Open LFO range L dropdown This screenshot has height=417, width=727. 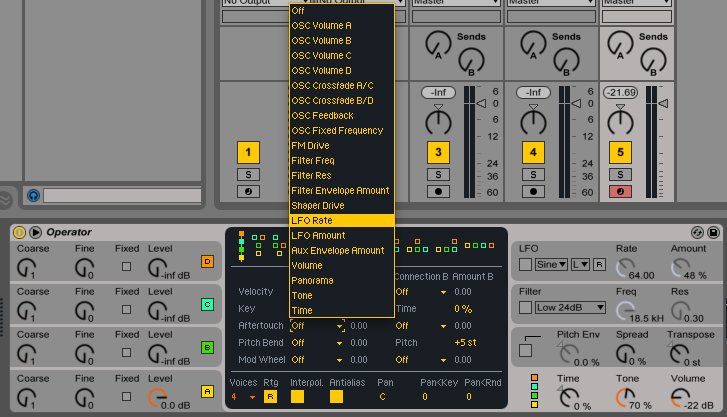580,264
